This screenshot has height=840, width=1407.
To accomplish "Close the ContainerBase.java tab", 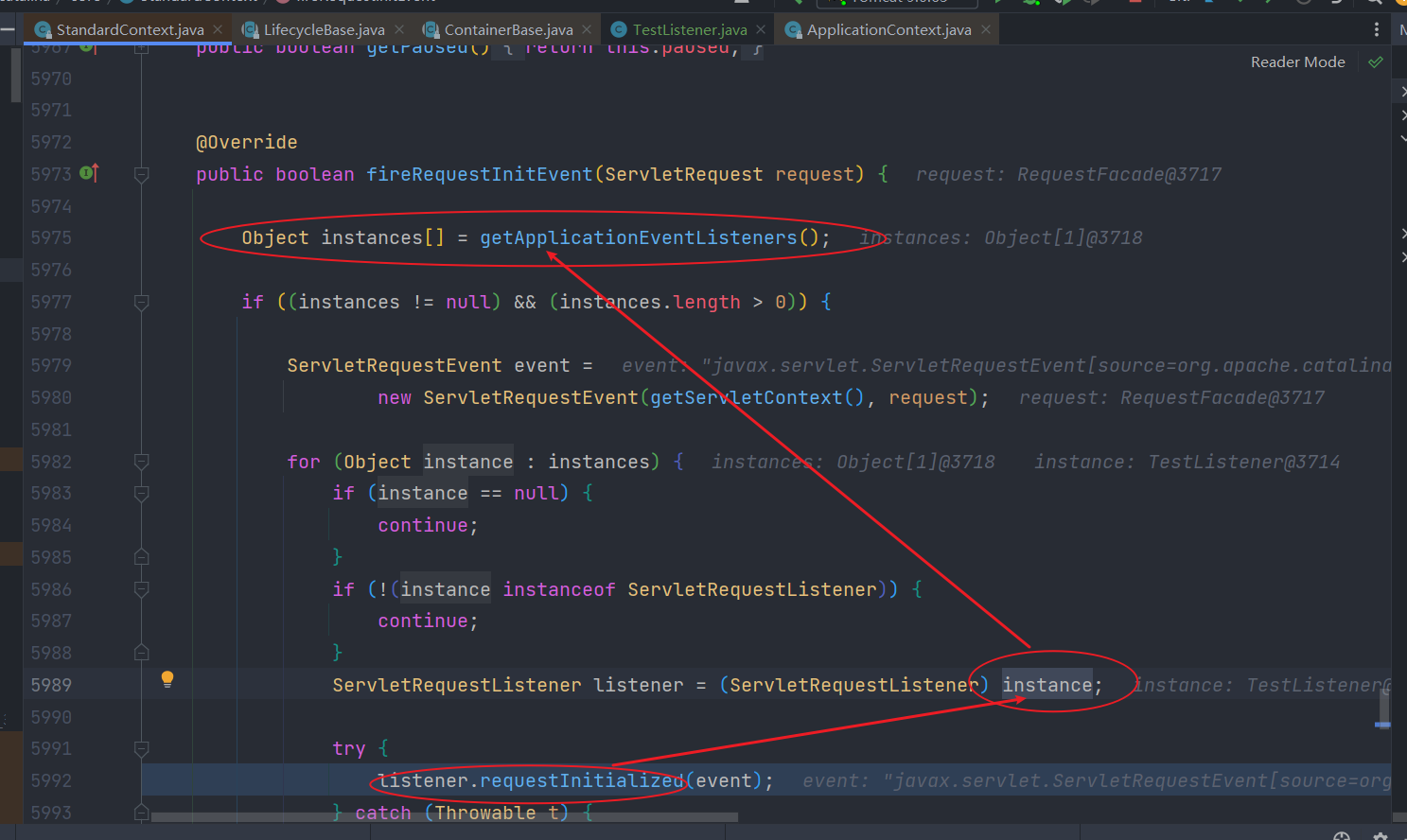I will click(x=588, y=29).
